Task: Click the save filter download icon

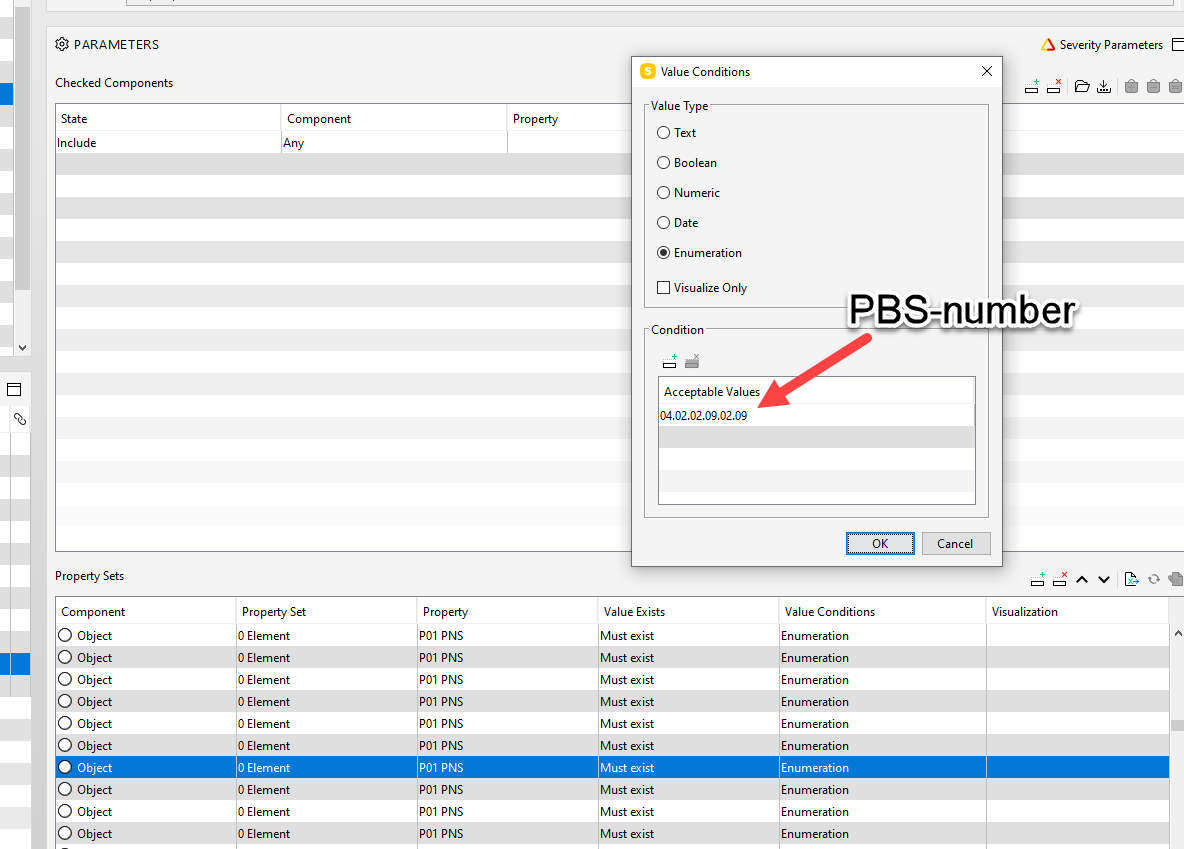Action: point(1104,86)
